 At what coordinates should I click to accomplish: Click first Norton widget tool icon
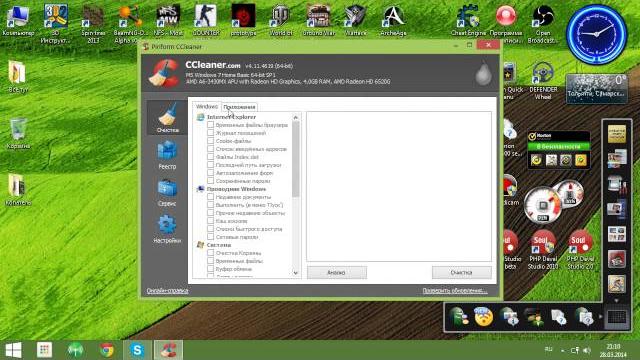click(x=536, y=160)
